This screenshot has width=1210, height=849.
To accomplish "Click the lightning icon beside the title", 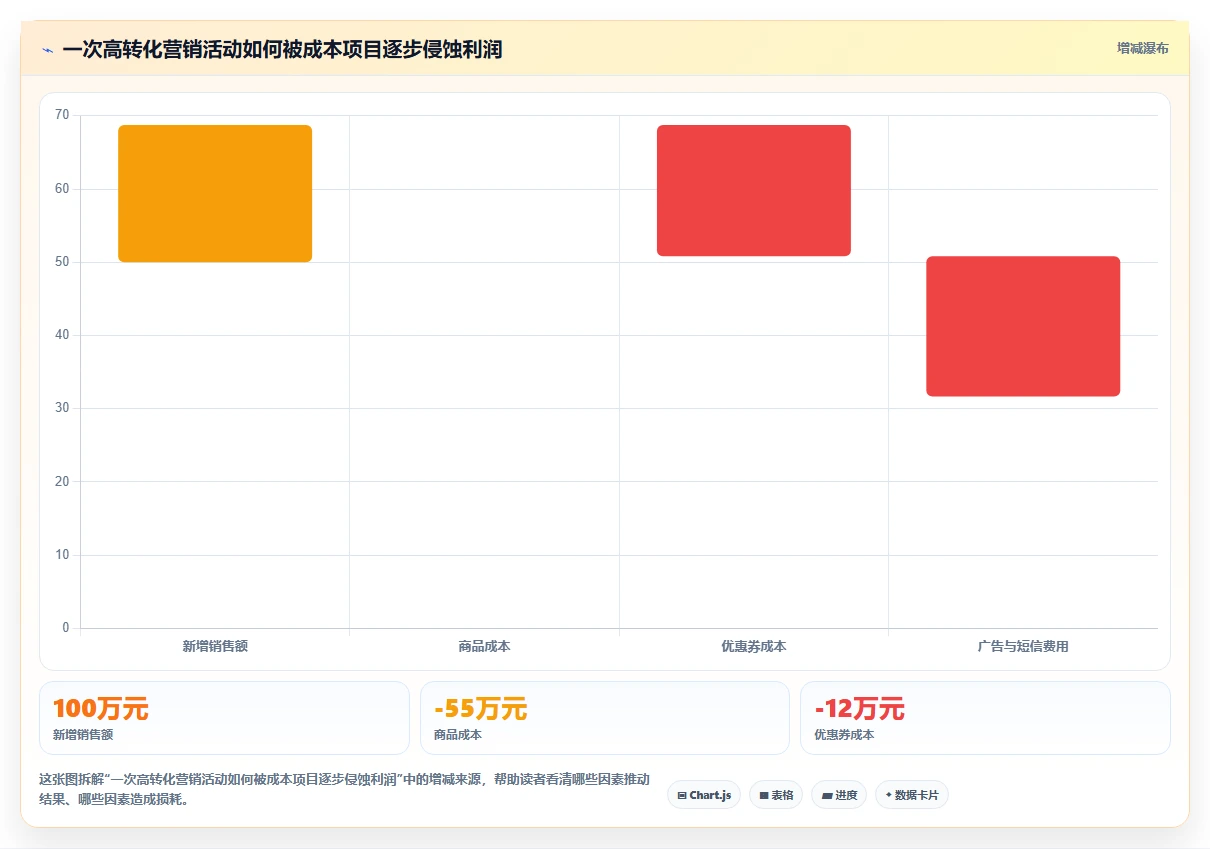I will (47, 49).
